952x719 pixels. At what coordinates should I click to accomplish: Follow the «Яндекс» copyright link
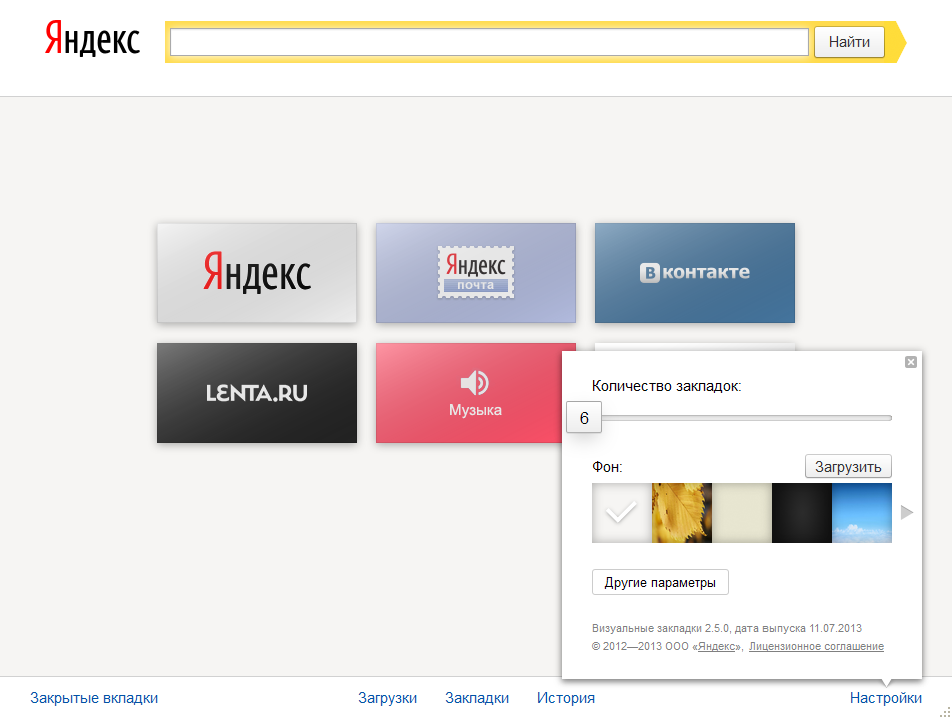716,646
